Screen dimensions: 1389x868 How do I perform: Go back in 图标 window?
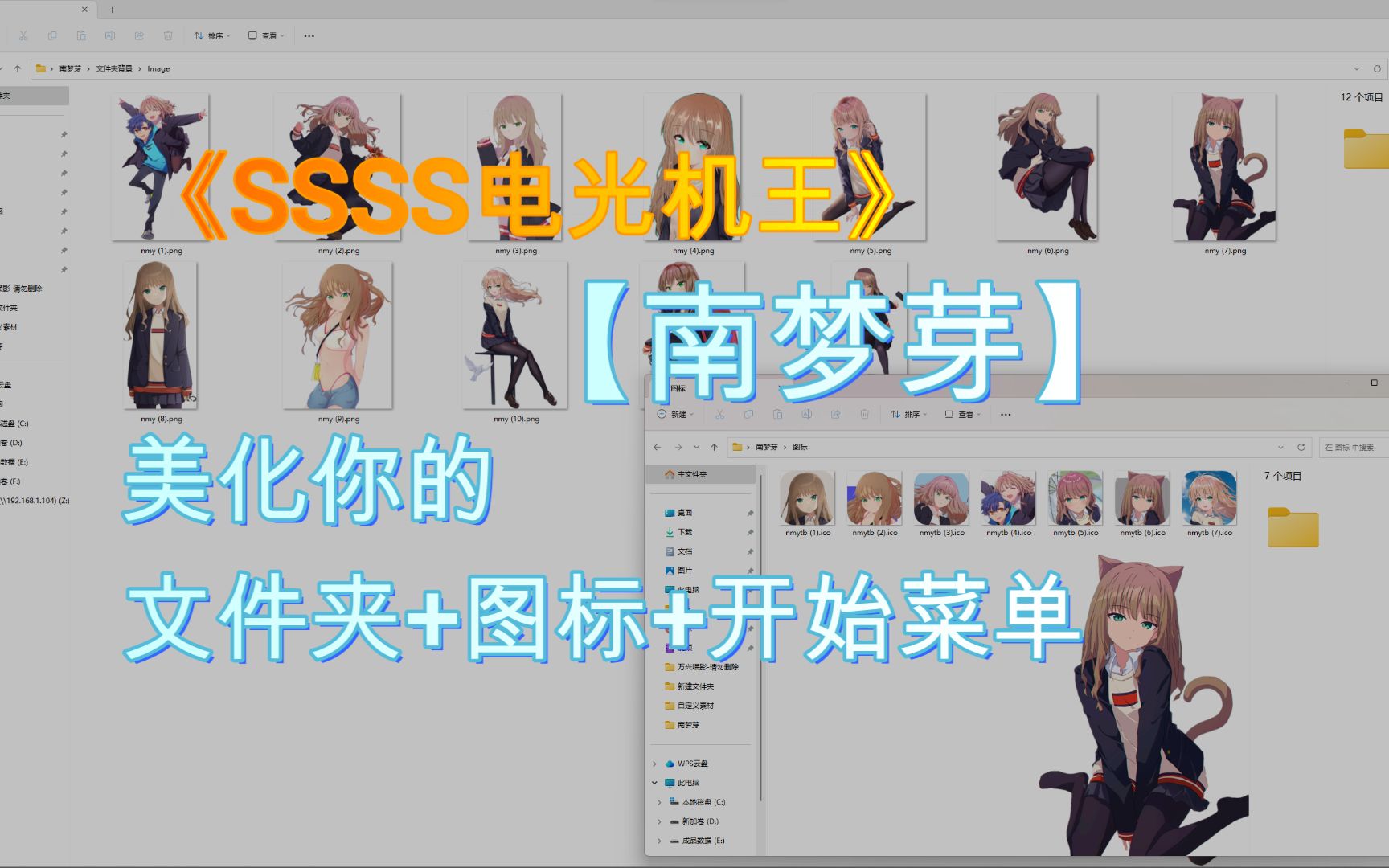coord(658,447)
